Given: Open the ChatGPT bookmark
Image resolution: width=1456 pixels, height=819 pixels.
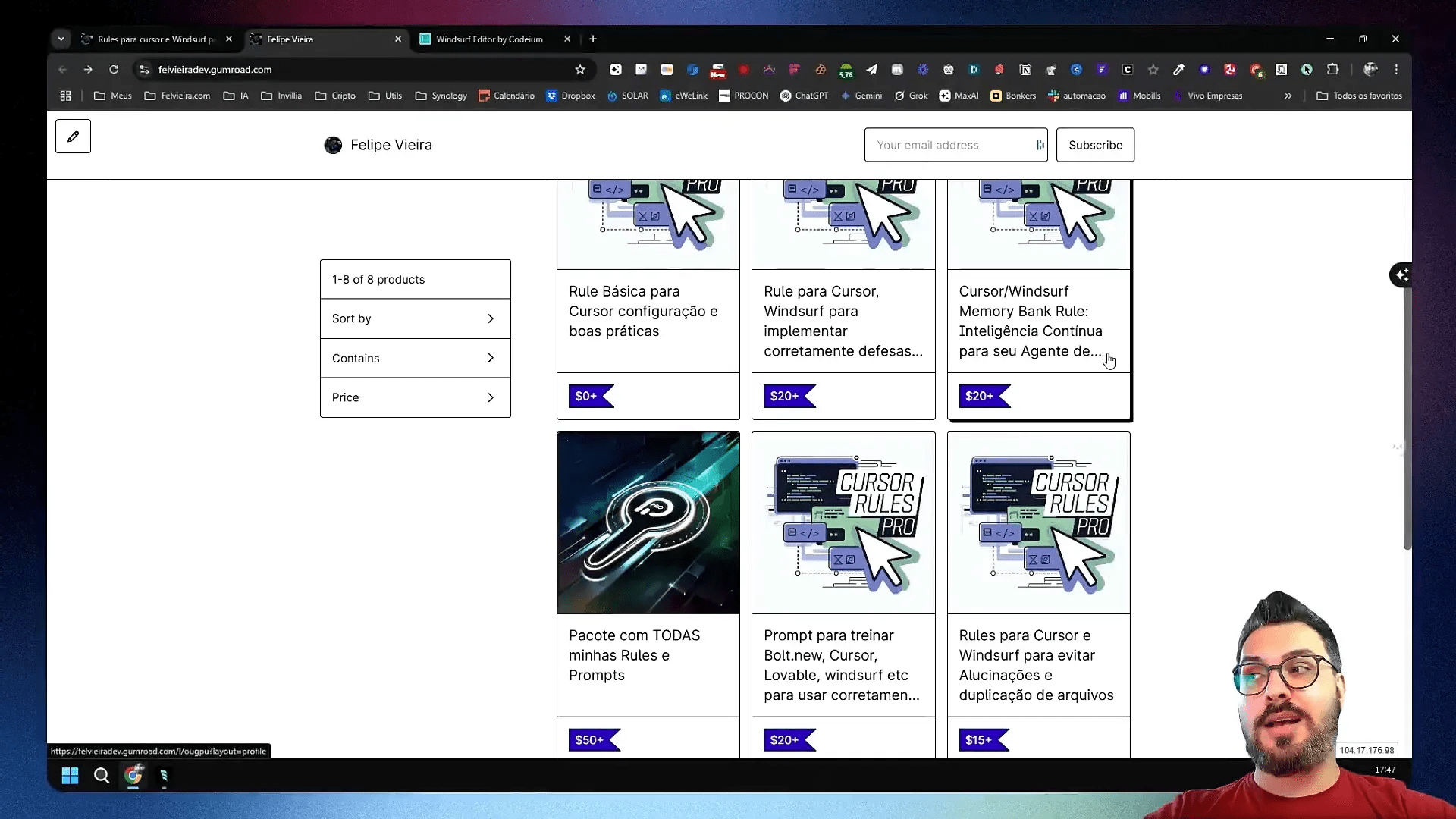Looking at the screenshot, I should coord(804,96).
